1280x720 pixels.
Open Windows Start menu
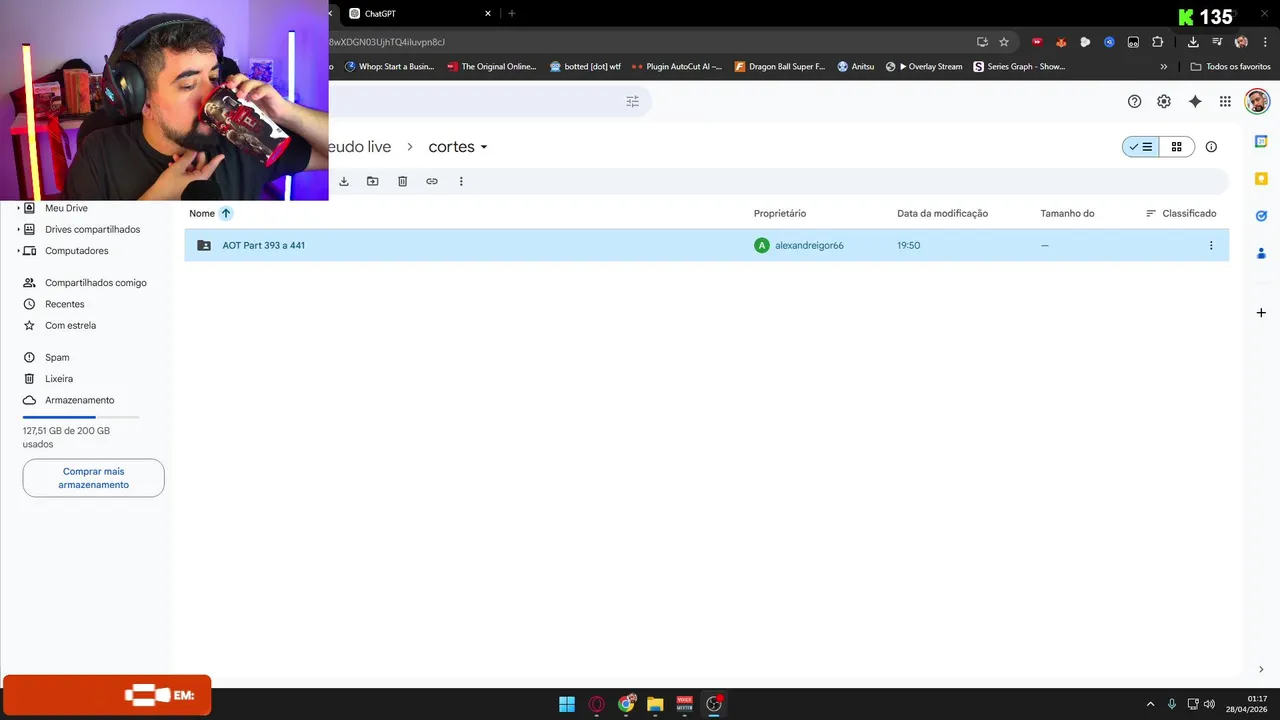click(x=567, y=704)
